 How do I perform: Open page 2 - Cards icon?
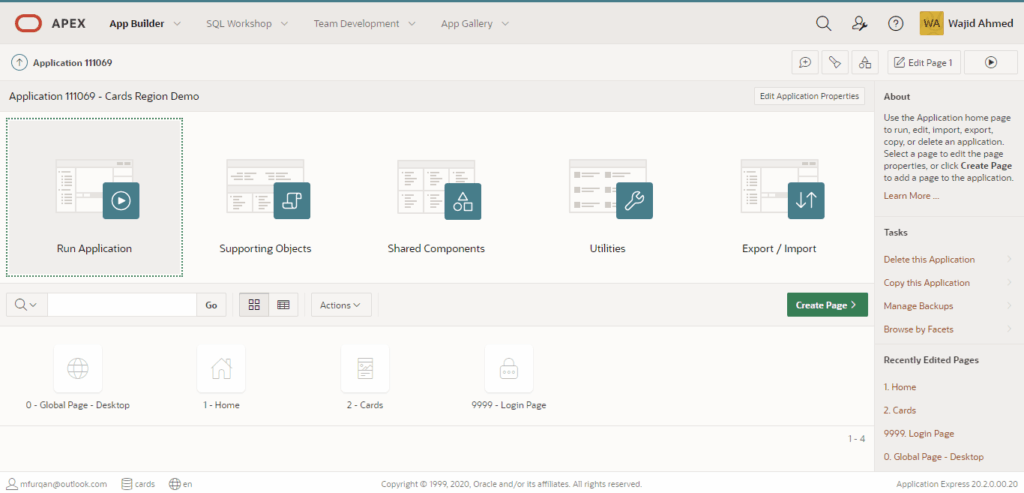365,369
